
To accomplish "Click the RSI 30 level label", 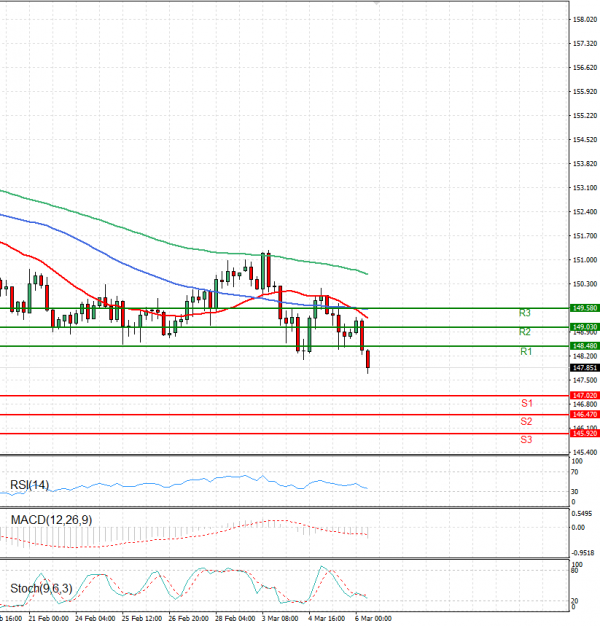I will [x=574, y=491].
